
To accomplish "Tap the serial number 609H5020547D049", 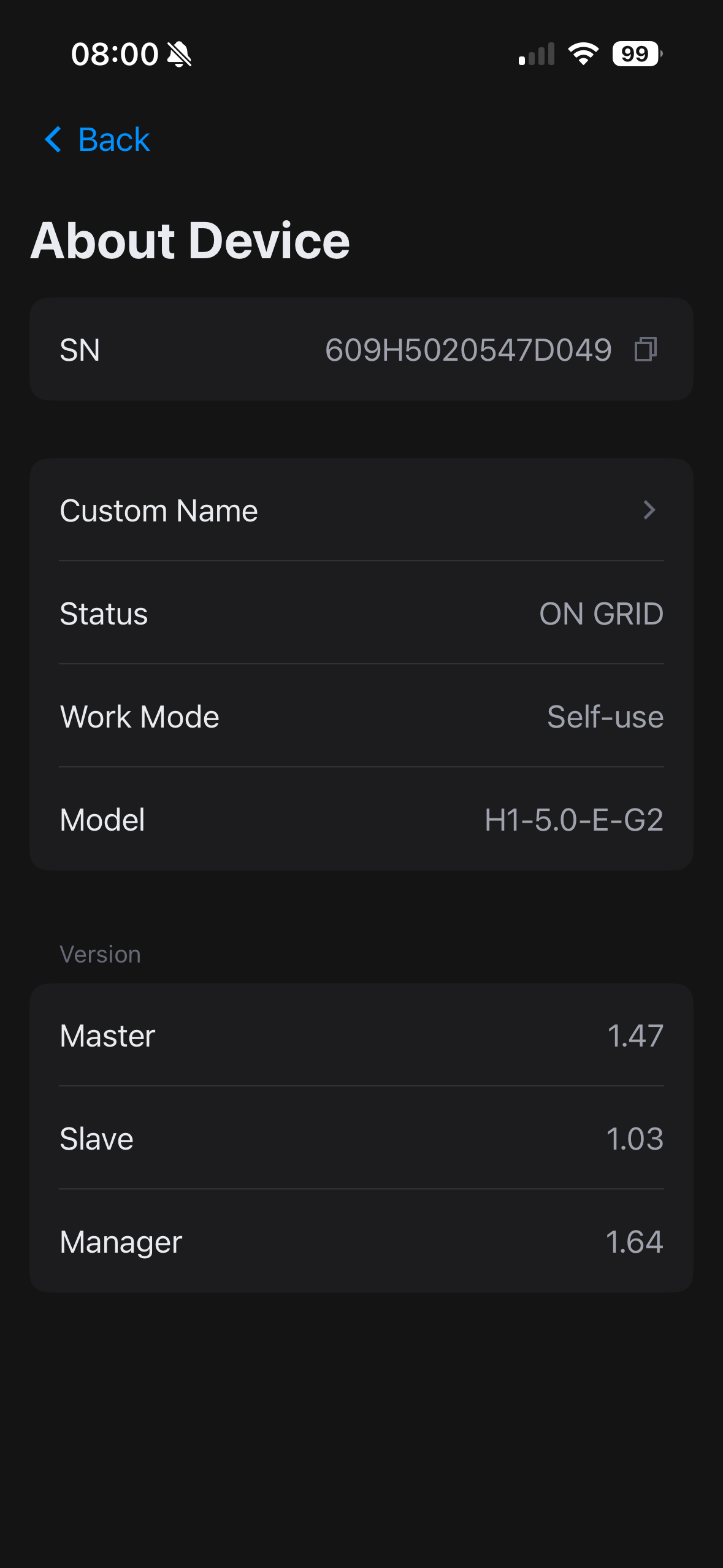I will tap(468, 350).
